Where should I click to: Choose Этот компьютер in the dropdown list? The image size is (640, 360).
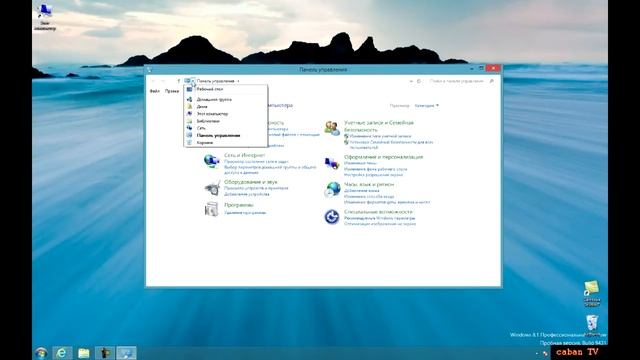(x=226, y=114)
